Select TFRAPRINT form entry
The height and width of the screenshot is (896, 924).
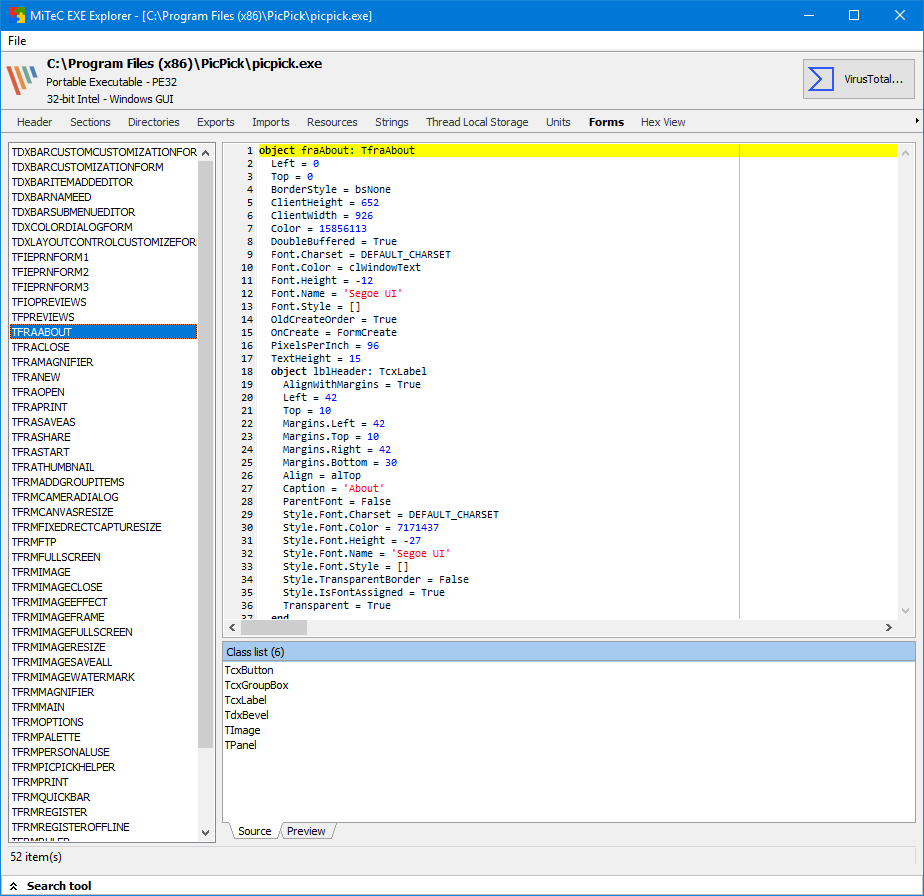(103, 407)
